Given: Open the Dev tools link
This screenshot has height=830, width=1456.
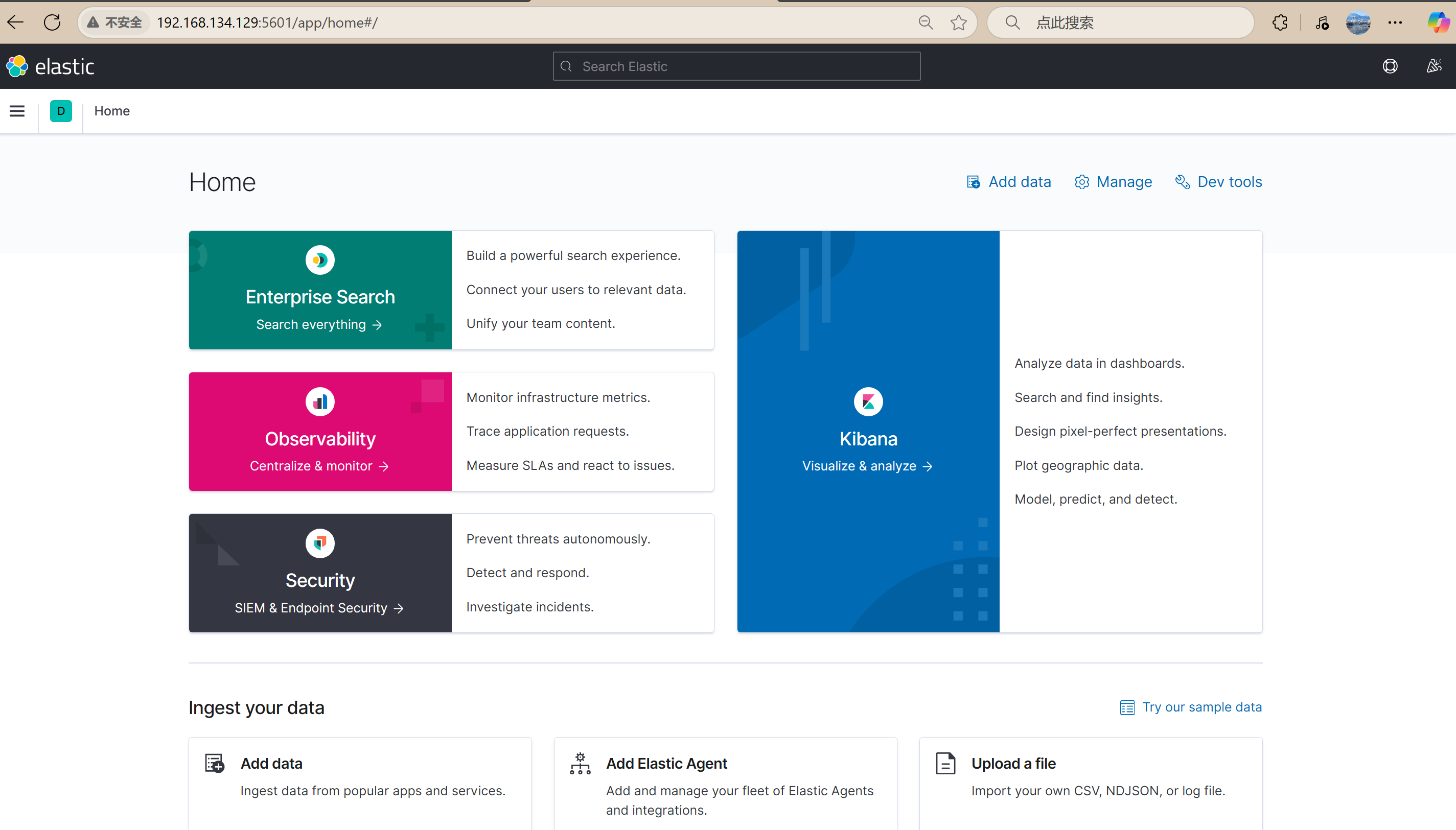Looking at the screenshot, I should [1230, 182].
